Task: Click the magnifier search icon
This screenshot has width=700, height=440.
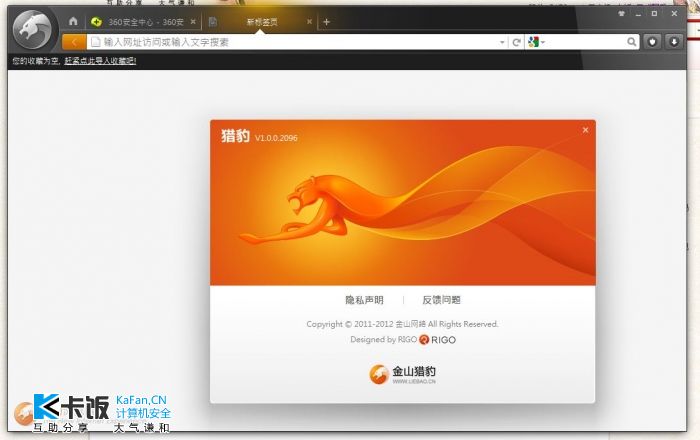Action: (631, 42)
